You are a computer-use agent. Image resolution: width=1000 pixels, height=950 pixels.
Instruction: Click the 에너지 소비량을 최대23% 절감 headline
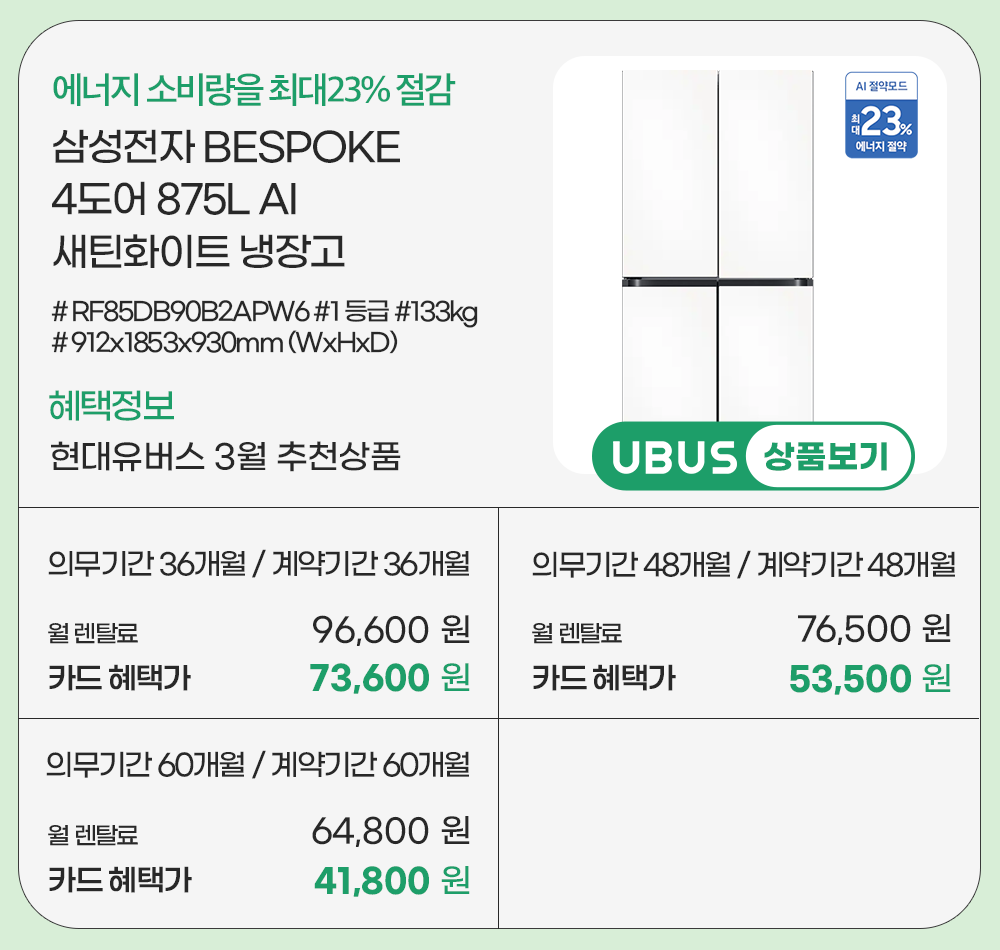(254, 91)
